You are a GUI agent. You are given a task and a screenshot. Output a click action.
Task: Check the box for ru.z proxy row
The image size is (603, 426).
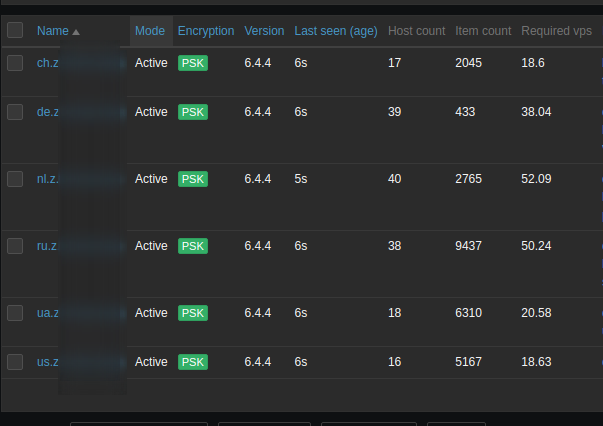point(15,246)
